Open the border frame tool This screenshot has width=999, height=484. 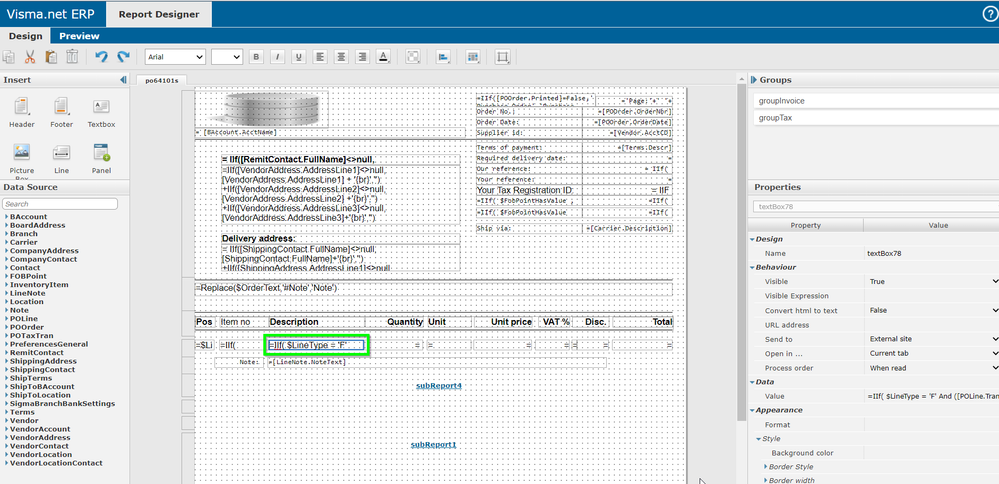(503, 57)
